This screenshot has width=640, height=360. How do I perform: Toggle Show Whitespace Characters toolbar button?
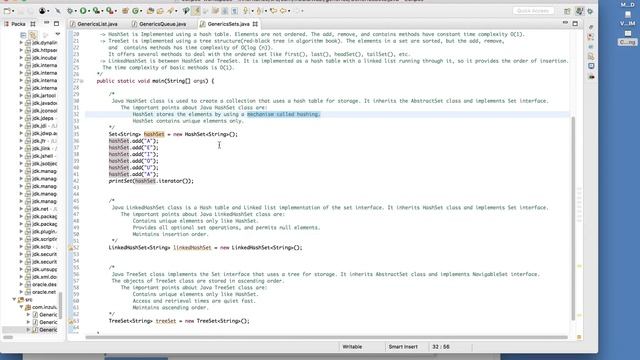(235, 11)
